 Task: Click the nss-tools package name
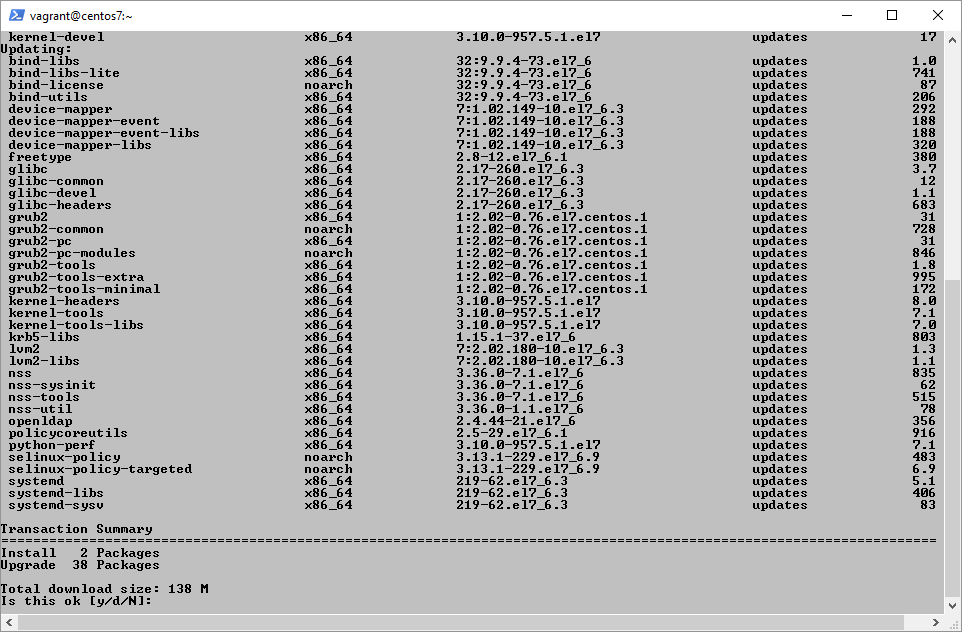coord(44,397)
